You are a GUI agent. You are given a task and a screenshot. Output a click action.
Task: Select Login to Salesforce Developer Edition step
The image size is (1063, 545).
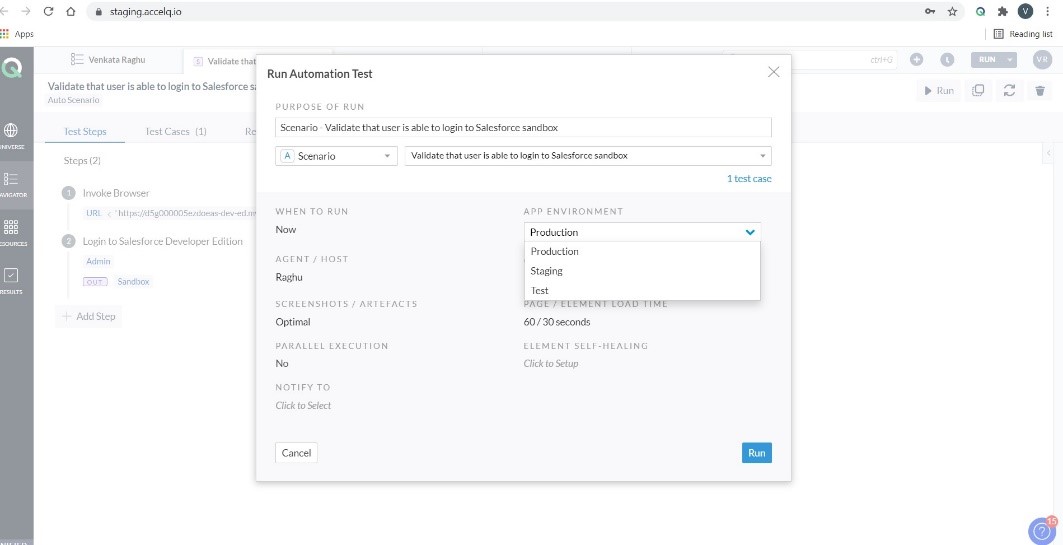[x=163, y=241]
